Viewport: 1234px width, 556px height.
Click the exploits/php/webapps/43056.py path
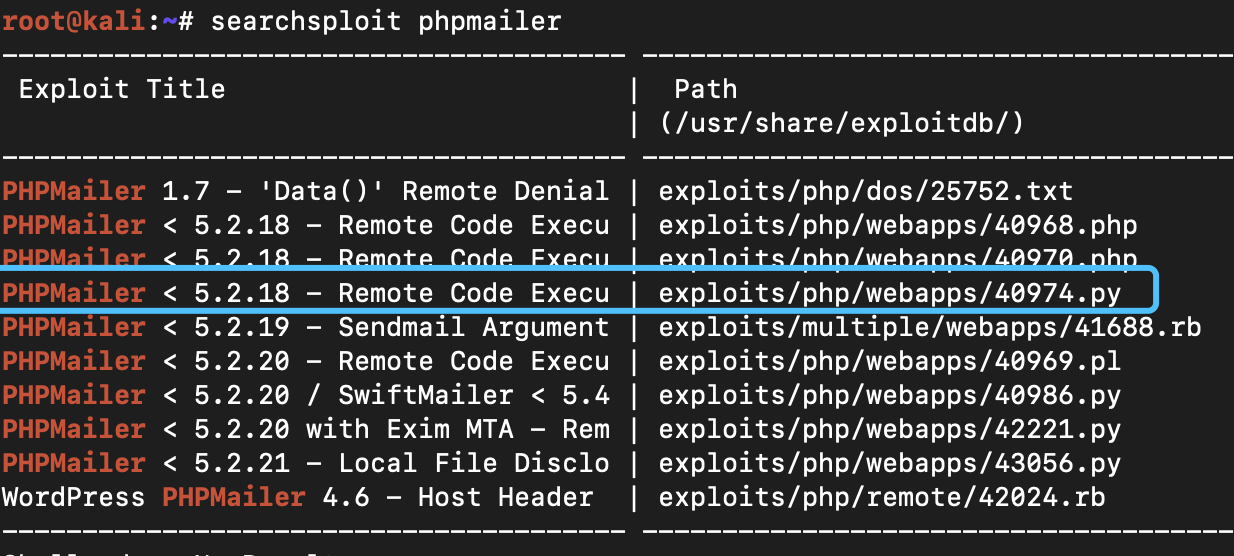(x=889, y=463)
